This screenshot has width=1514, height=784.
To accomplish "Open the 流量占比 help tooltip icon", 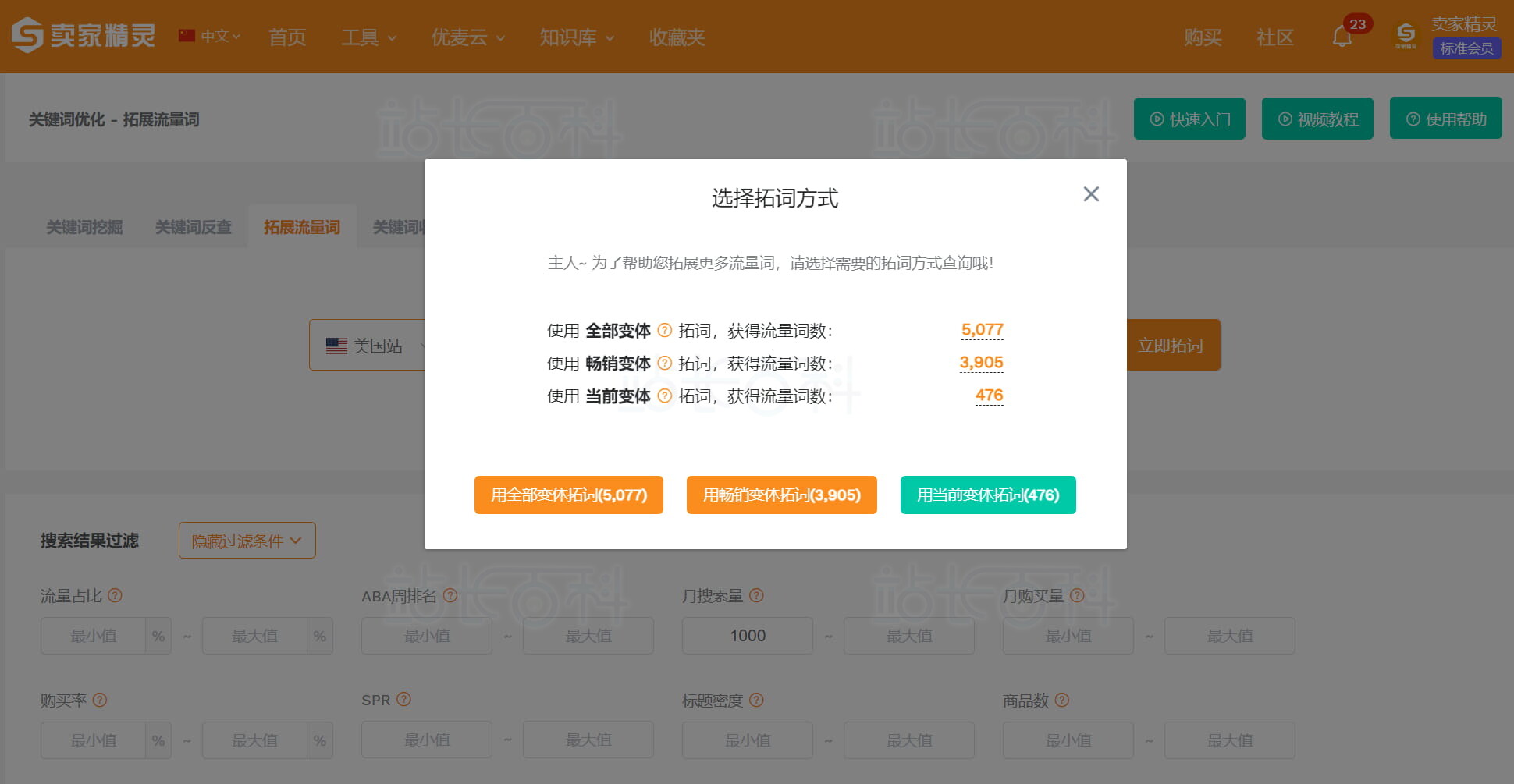I will (x=116, y=595).
